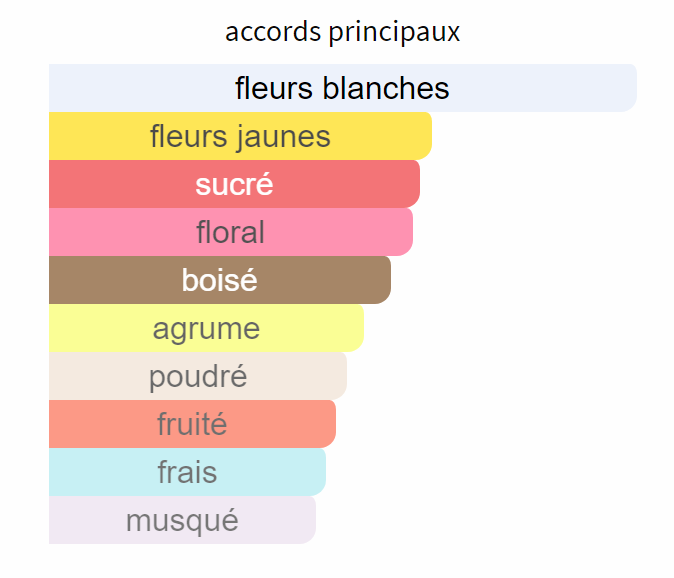This screenshot has height=578, width=674.
Task: Select the pale lavender bottom bar
Action: 182,520
